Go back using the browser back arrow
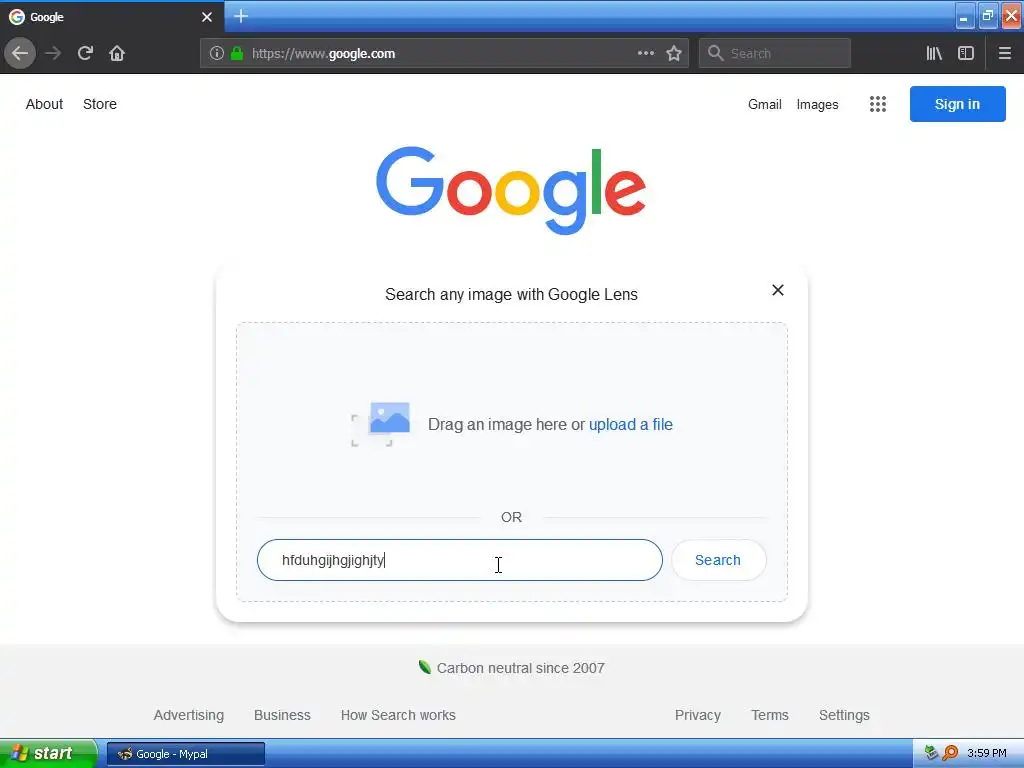The height and width of the screenshot is (768, 1024). (20, 53)
